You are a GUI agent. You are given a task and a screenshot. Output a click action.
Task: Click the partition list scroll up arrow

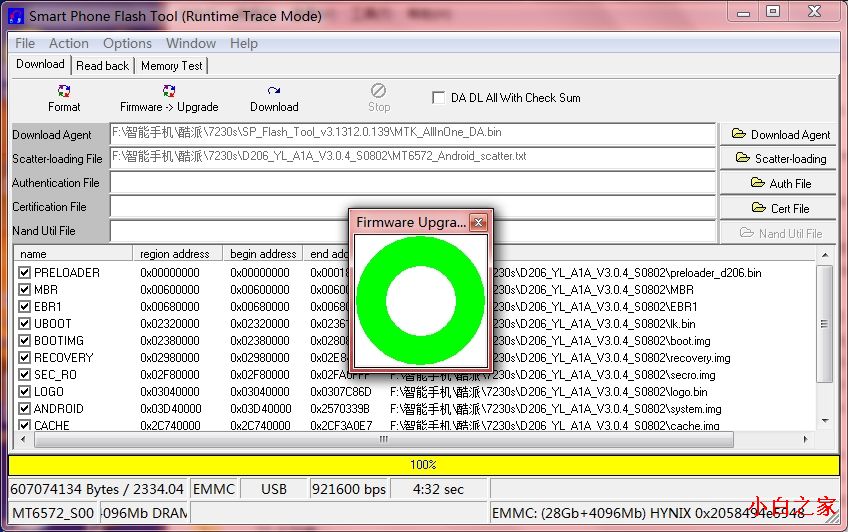(825, 255)
